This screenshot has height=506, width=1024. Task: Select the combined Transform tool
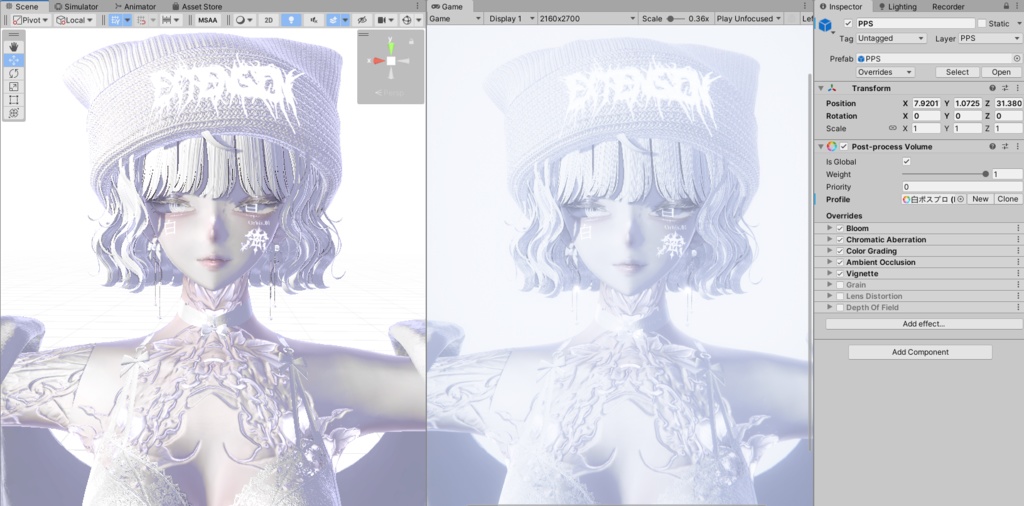(x=14, y=113)
